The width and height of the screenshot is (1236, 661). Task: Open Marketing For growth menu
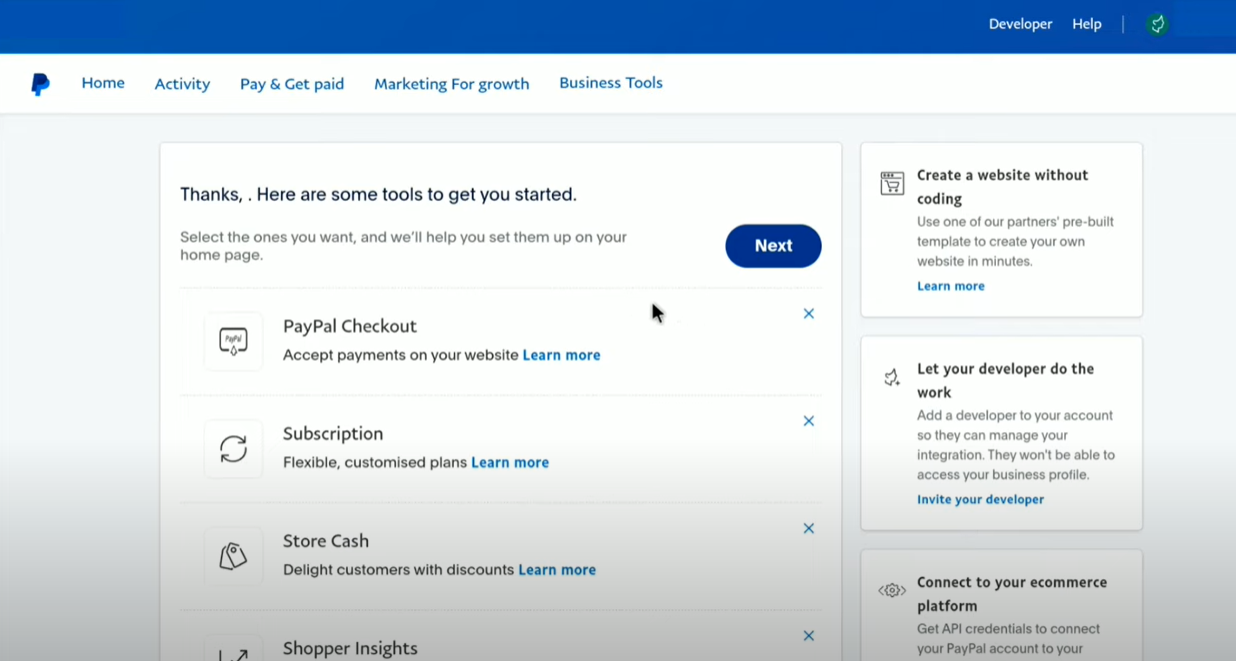(x=452, y=84)
